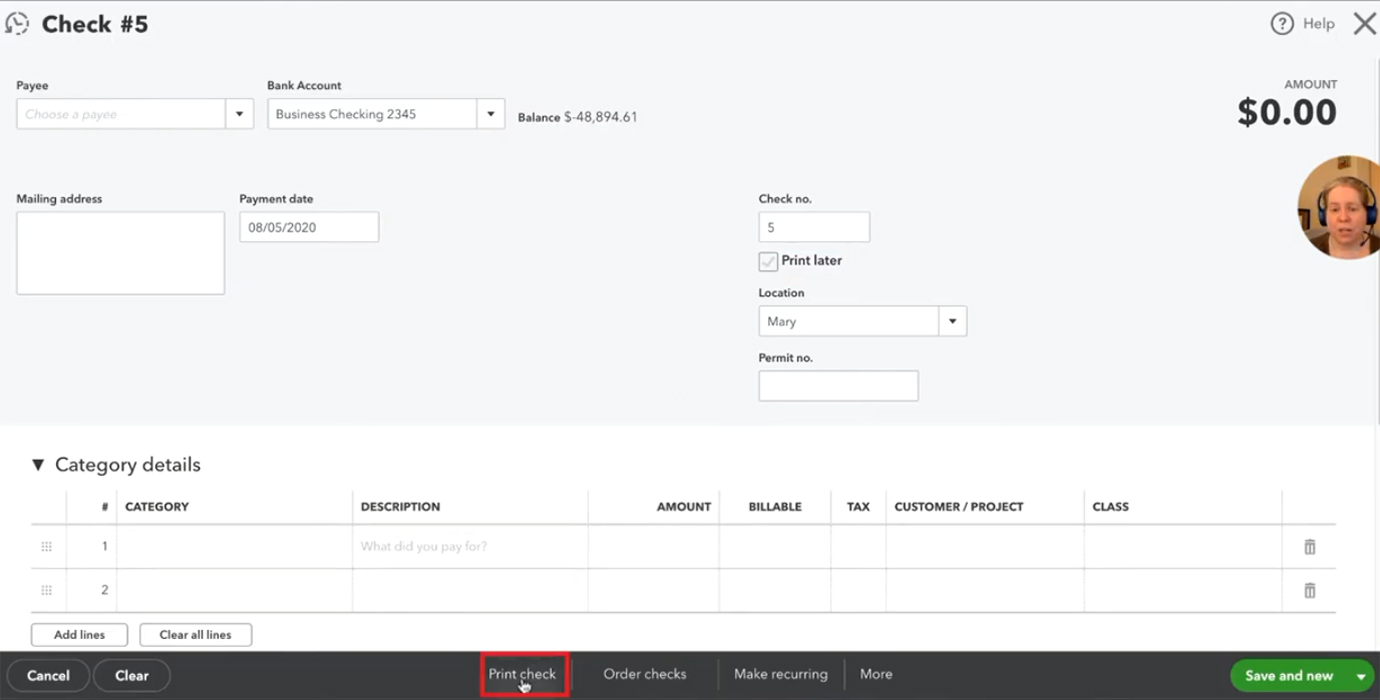
Task: Click the Check #5 title
Action: point(95,24)
